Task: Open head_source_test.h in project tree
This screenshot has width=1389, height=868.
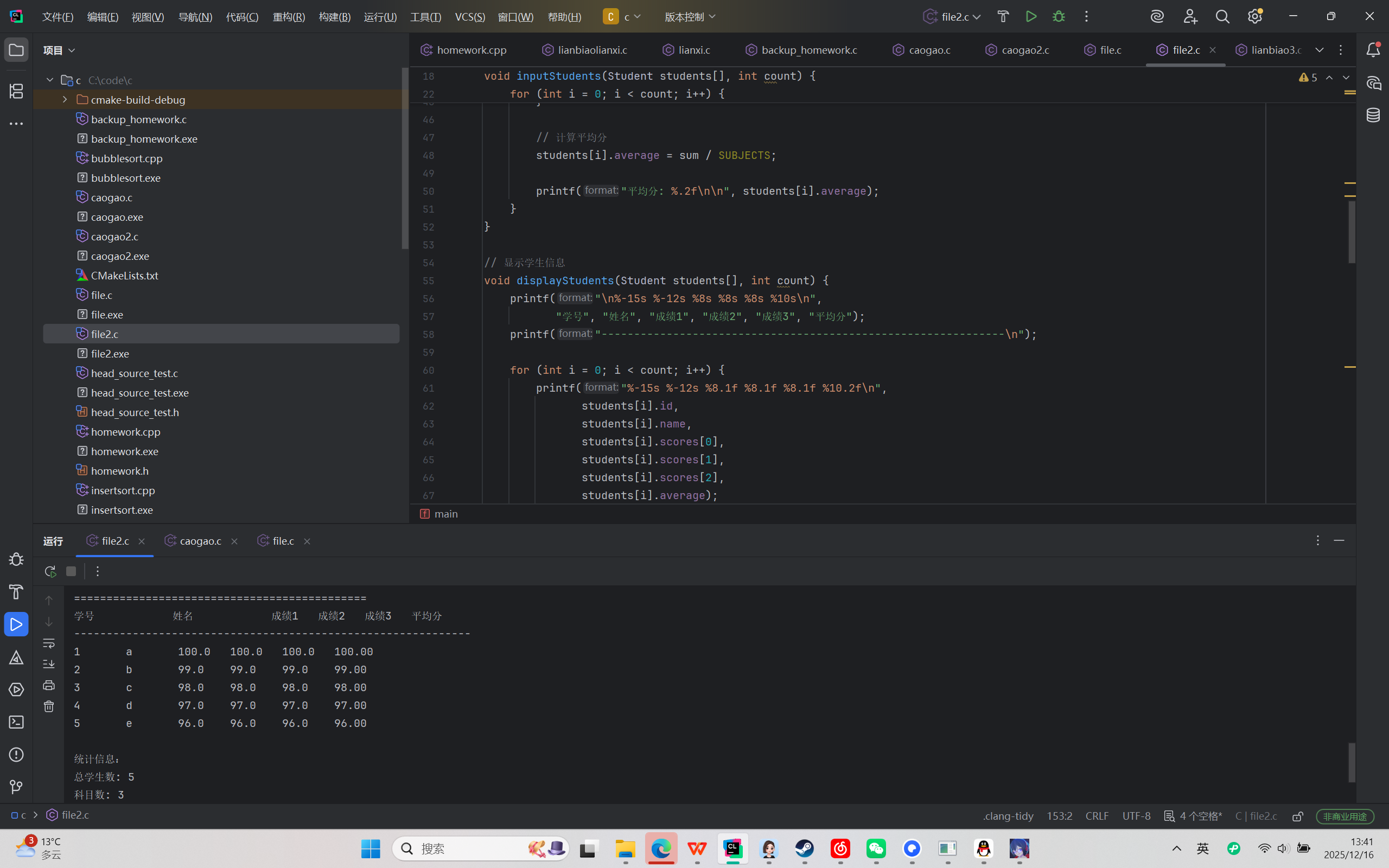Action: click(135, 412)
